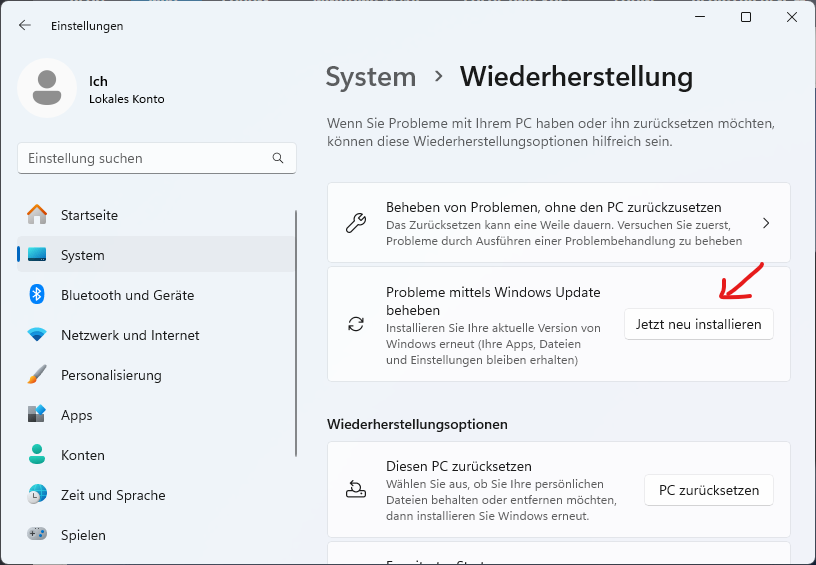The height and width of the screenshot is (565, 816).
Task: Click the paintbrush Personalisierung icon
Action: pyautogui.click(x=37, y=375)
